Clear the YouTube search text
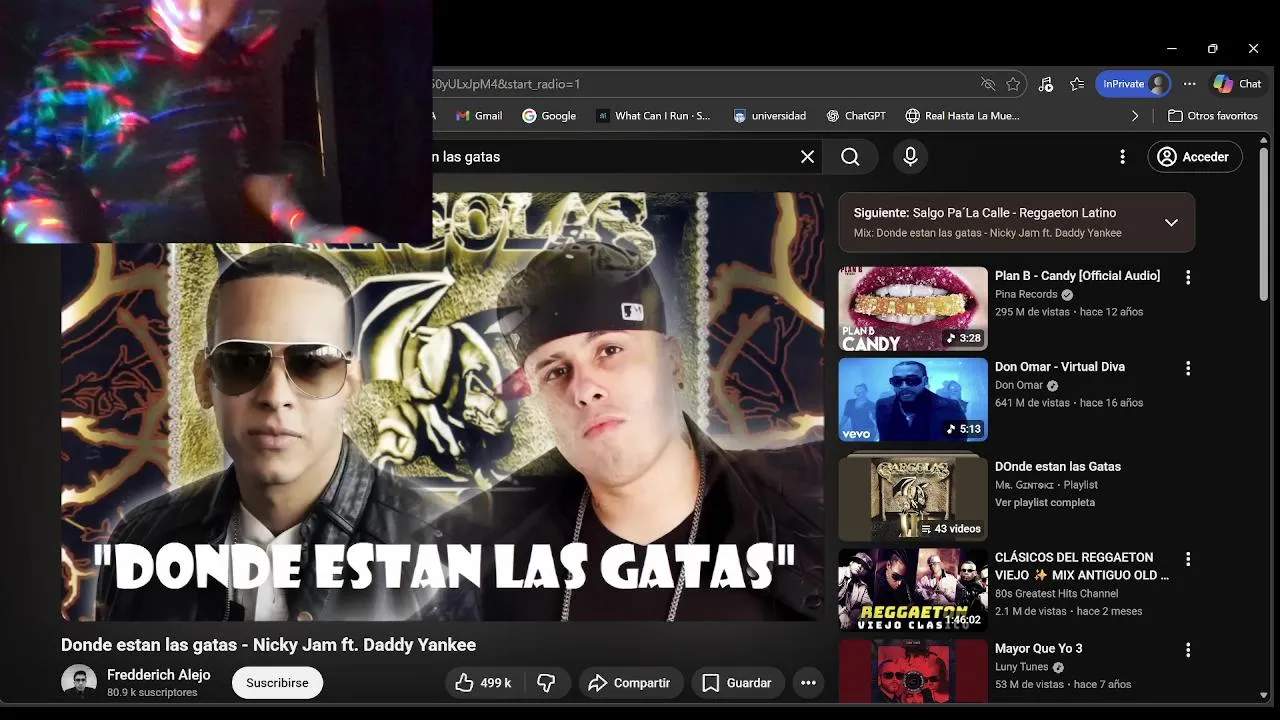This screenshot has width=1280, height=720. pos(808,156)
